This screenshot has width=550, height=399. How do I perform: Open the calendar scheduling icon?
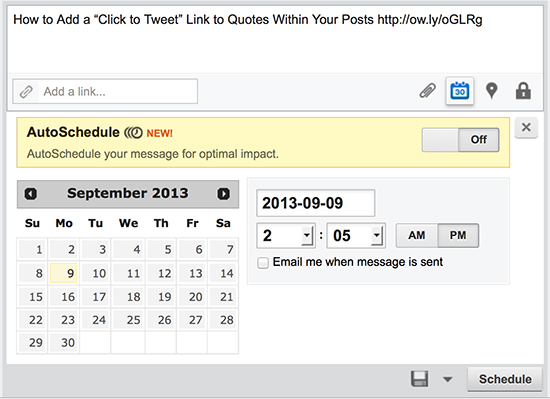[460, 91]
